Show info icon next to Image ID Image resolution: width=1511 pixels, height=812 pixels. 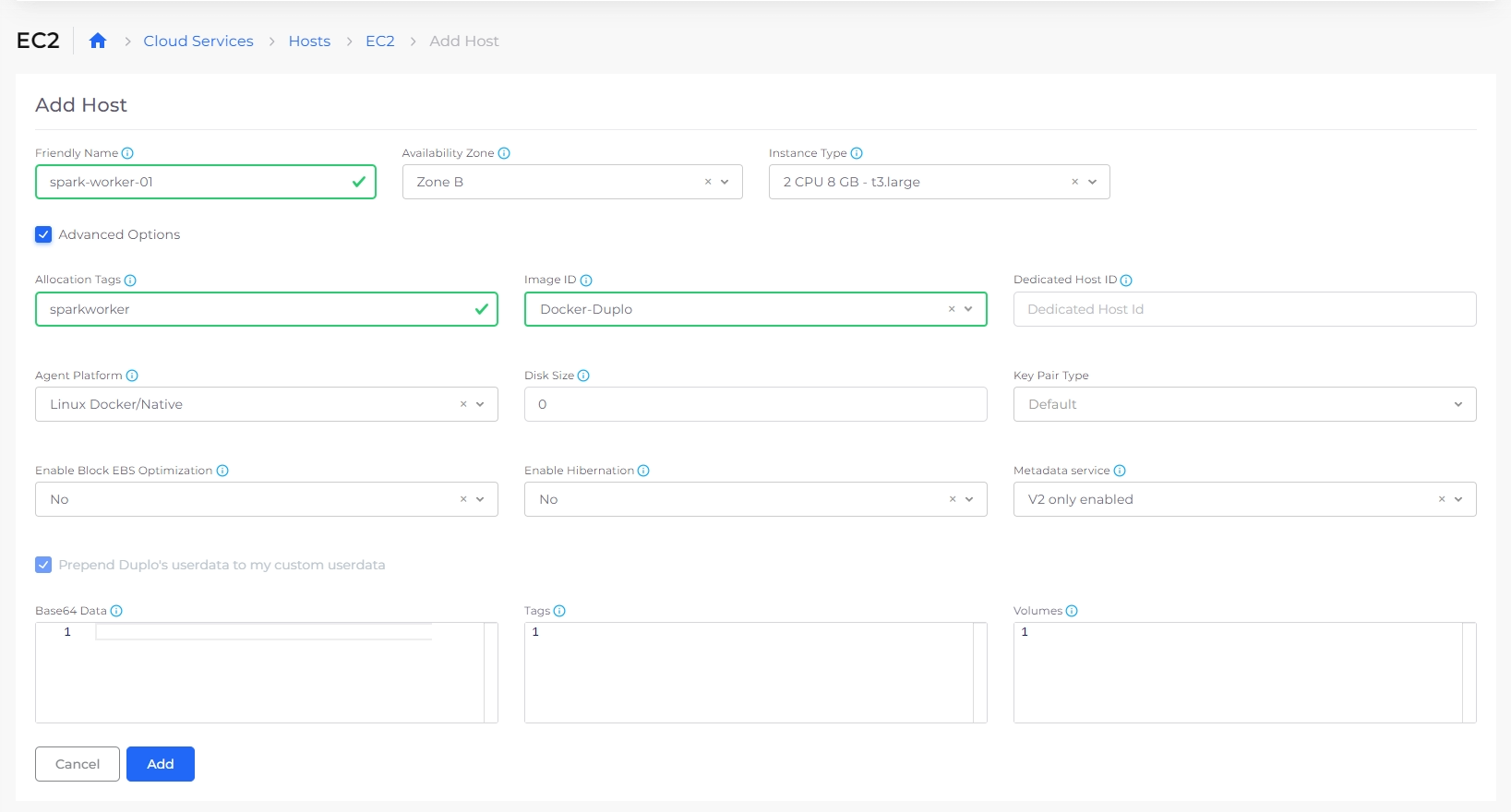586,281
